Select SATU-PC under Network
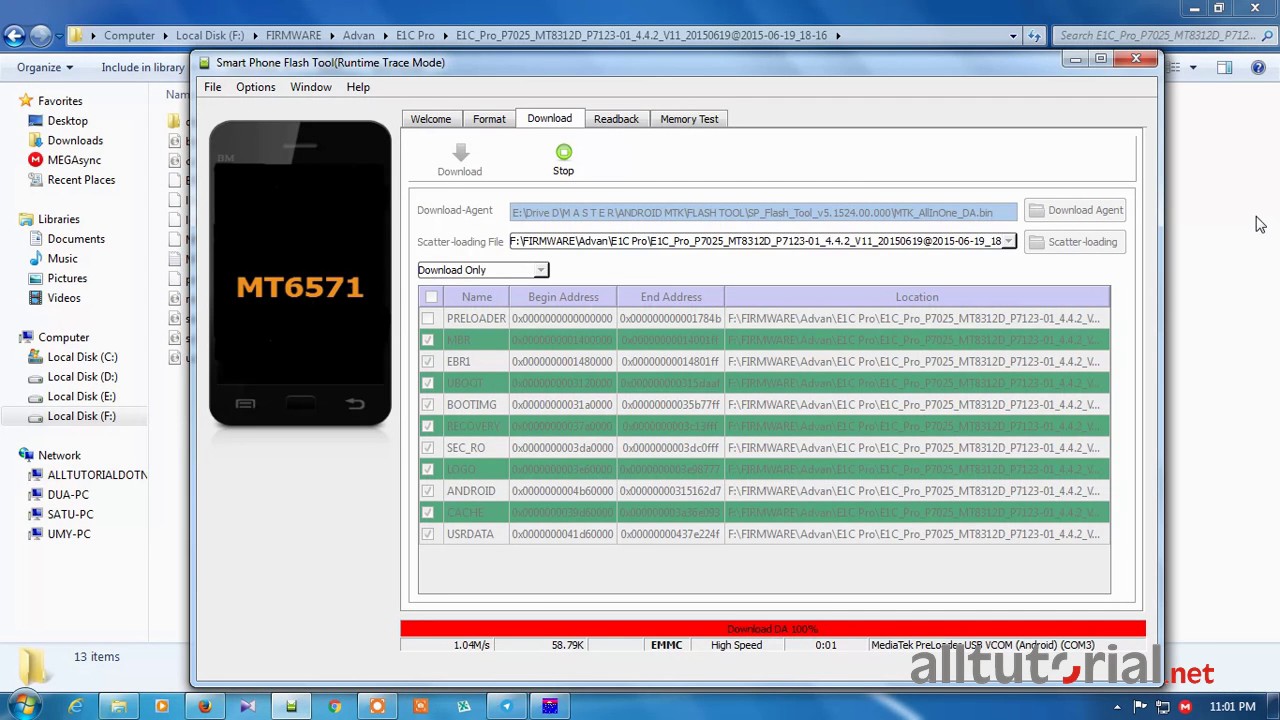 tap(70, 514)
